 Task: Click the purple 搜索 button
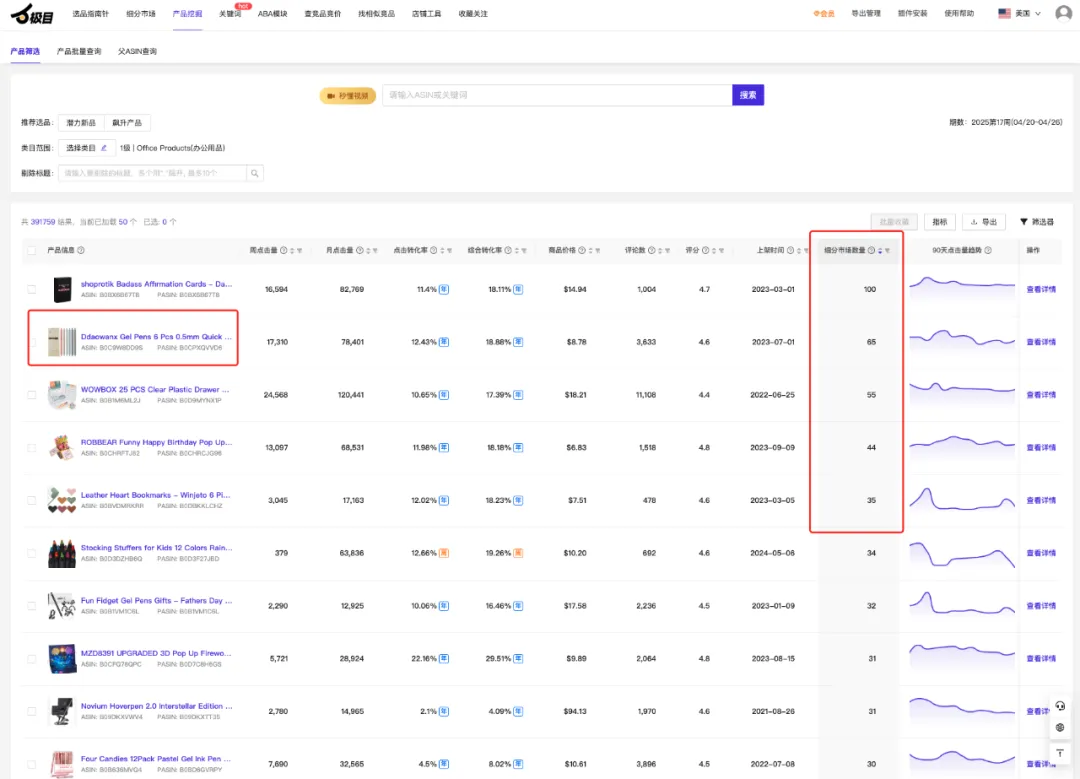pyautogui.click(x=748, y=95)
